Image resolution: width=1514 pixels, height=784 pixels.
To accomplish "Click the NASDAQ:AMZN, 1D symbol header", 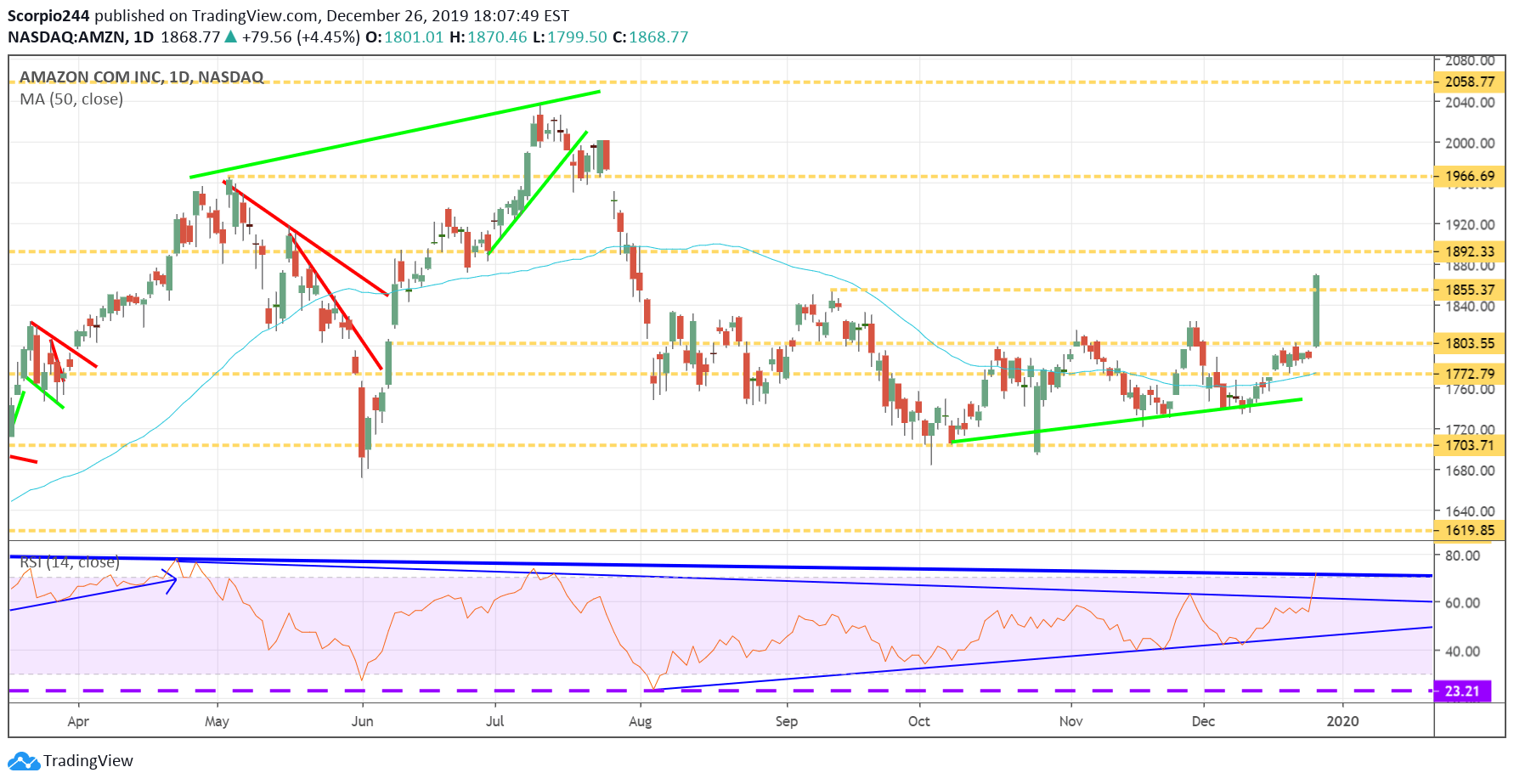I will (x=81, y=37).
